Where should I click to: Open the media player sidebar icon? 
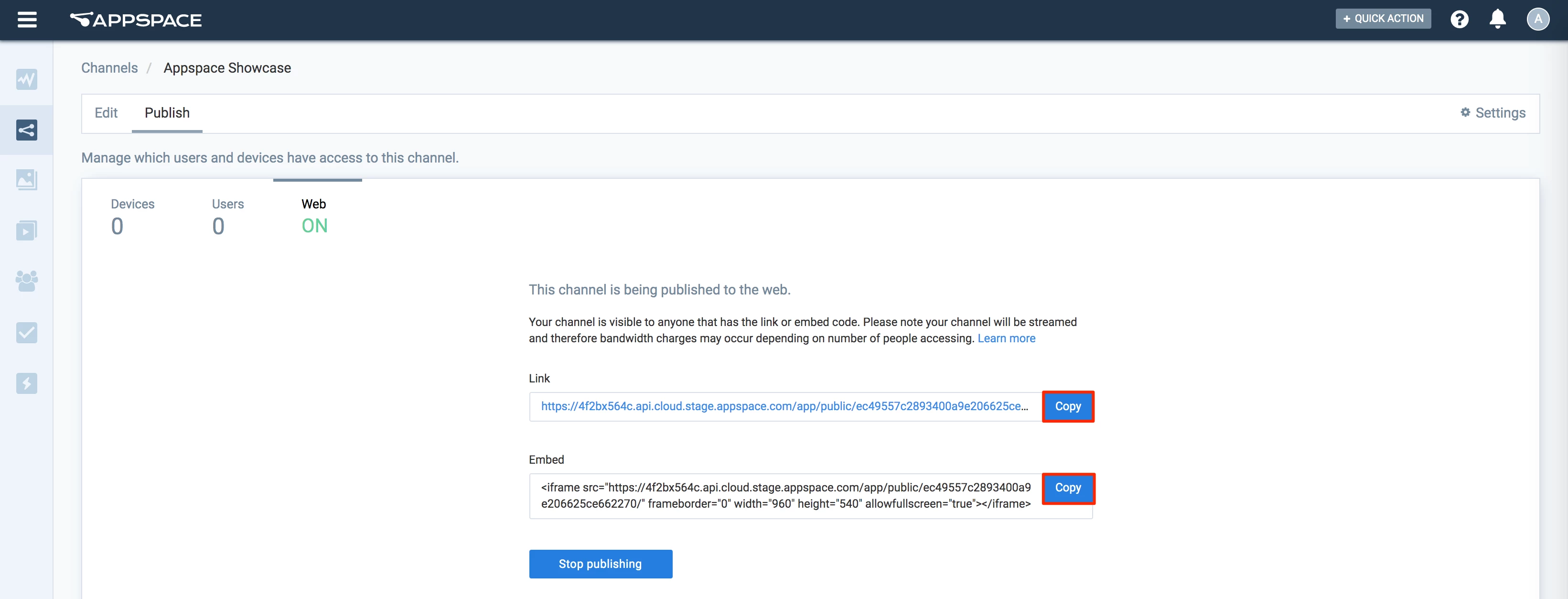point(27,231)
